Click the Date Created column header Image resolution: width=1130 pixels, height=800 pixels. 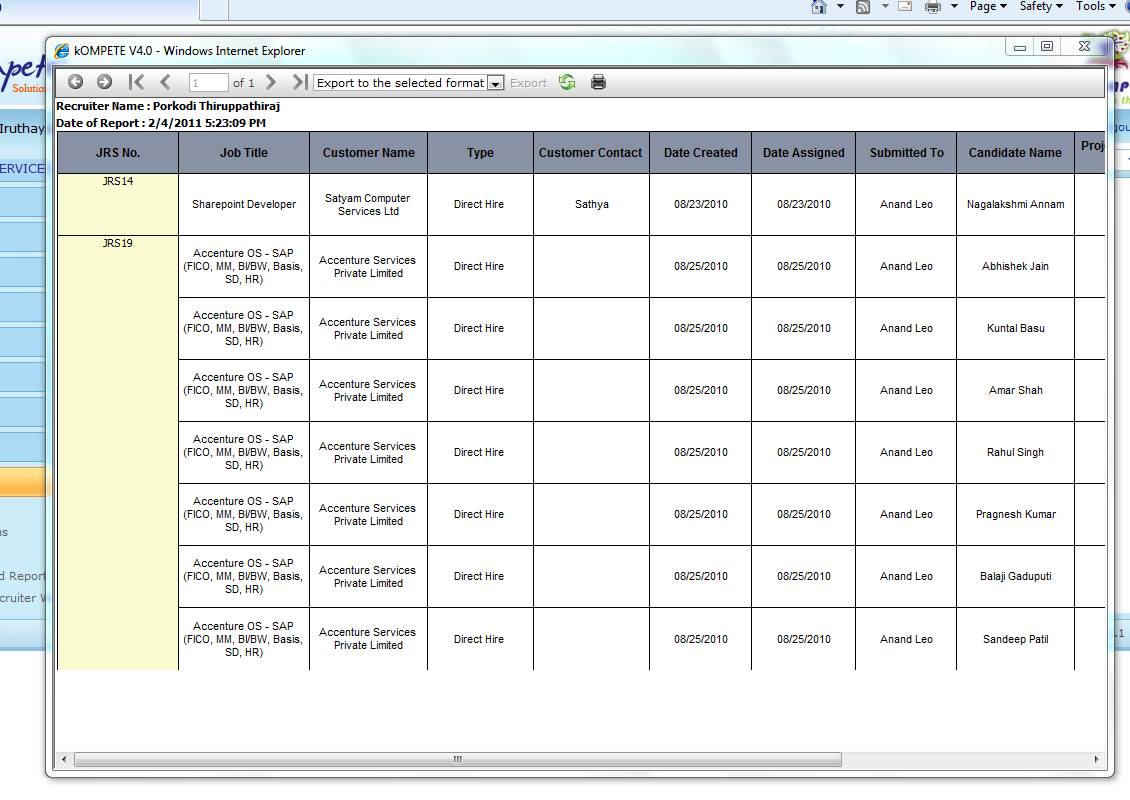[x=700, y=153]
